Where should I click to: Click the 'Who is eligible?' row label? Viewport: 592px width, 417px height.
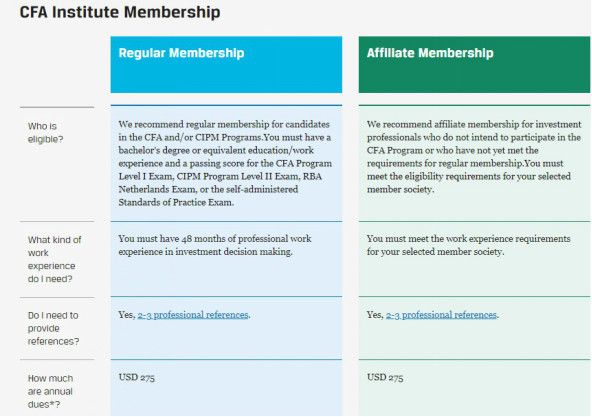pyautogui.click(x=45, y=133)
